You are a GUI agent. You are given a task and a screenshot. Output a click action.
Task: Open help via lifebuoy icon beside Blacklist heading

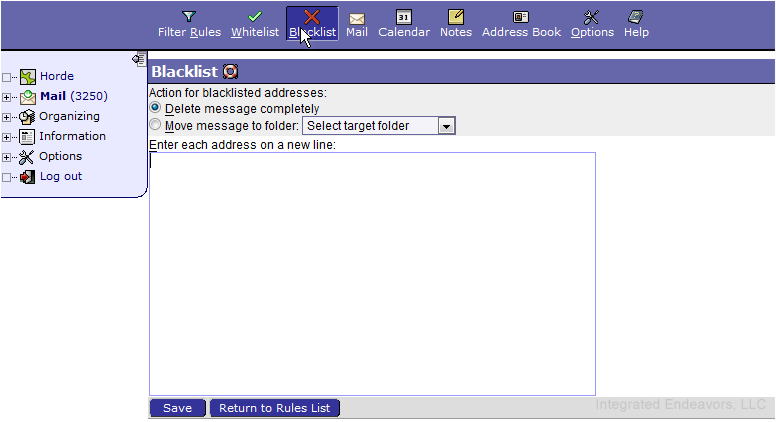(x=230, y=72)
